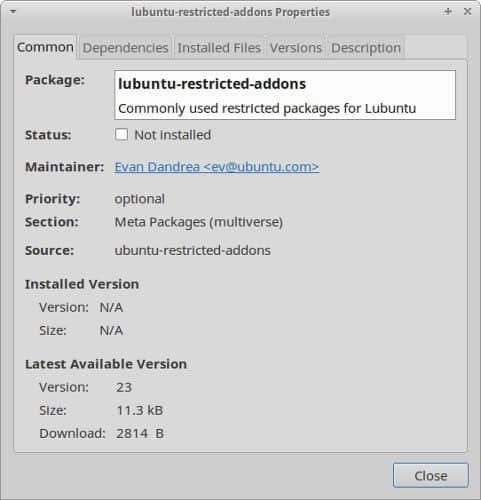Click the Not Installed status label

coord(172,135)
